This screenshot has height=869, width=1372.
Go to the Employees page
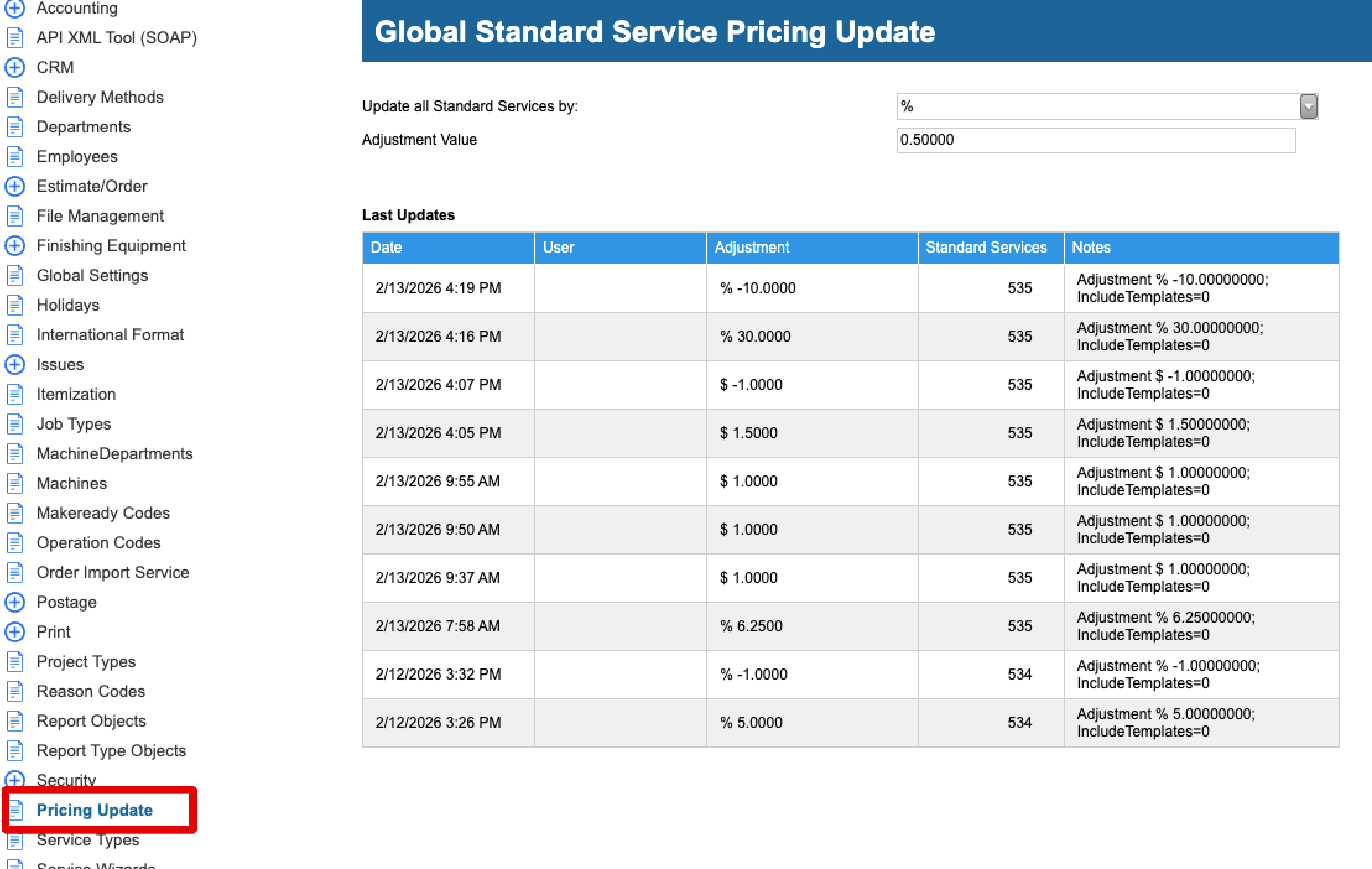point(77,157)
